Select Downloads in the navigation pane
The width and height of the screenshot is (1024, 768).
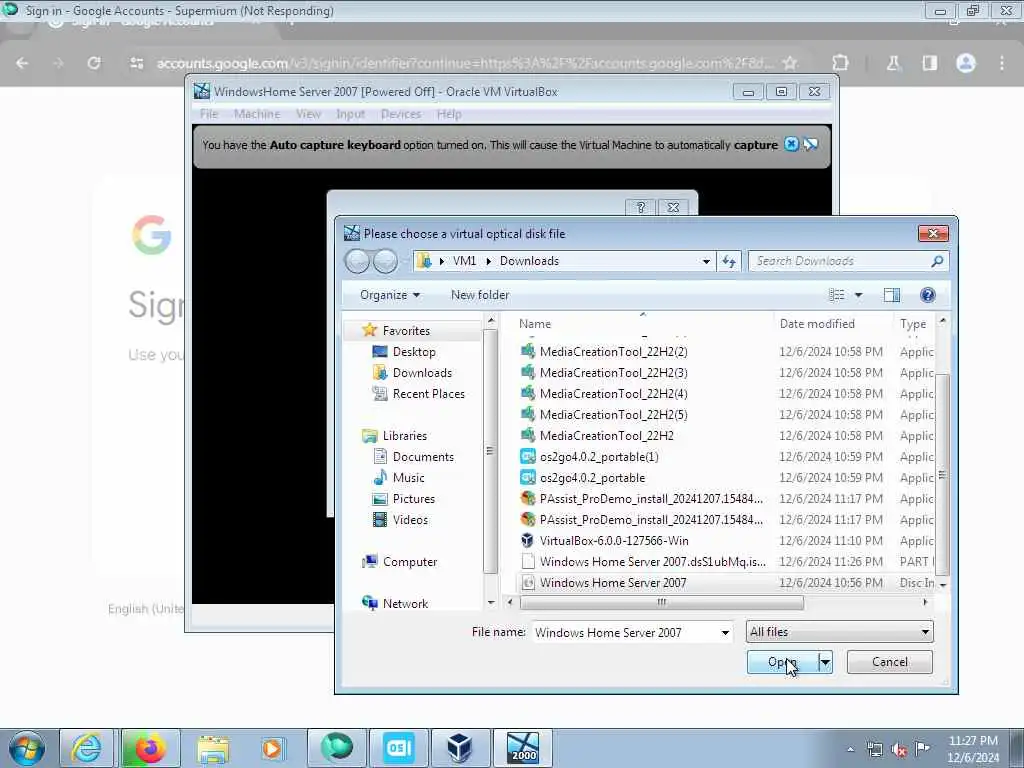[x=422, y=373]
